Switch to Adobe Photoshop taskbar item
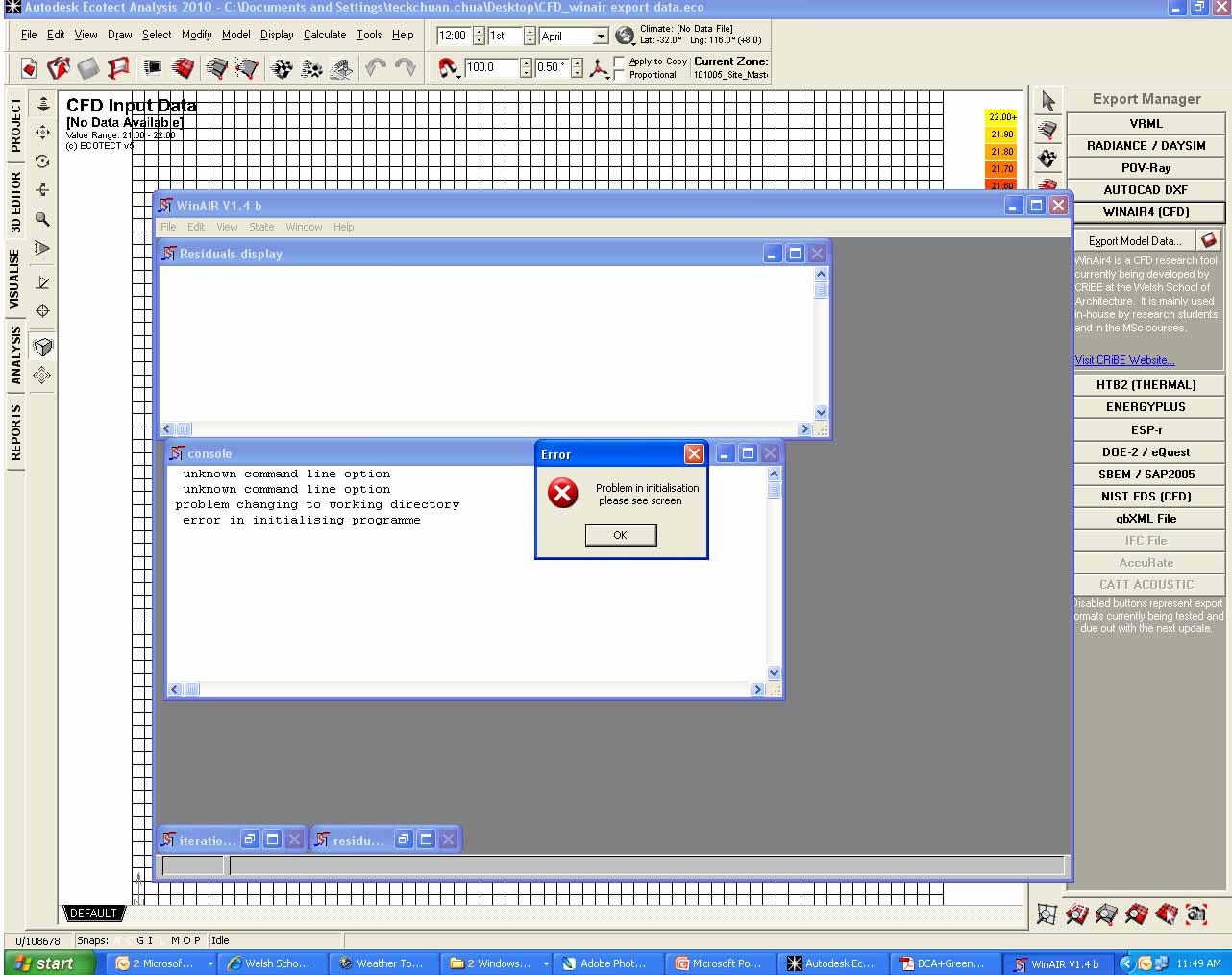 607,963
